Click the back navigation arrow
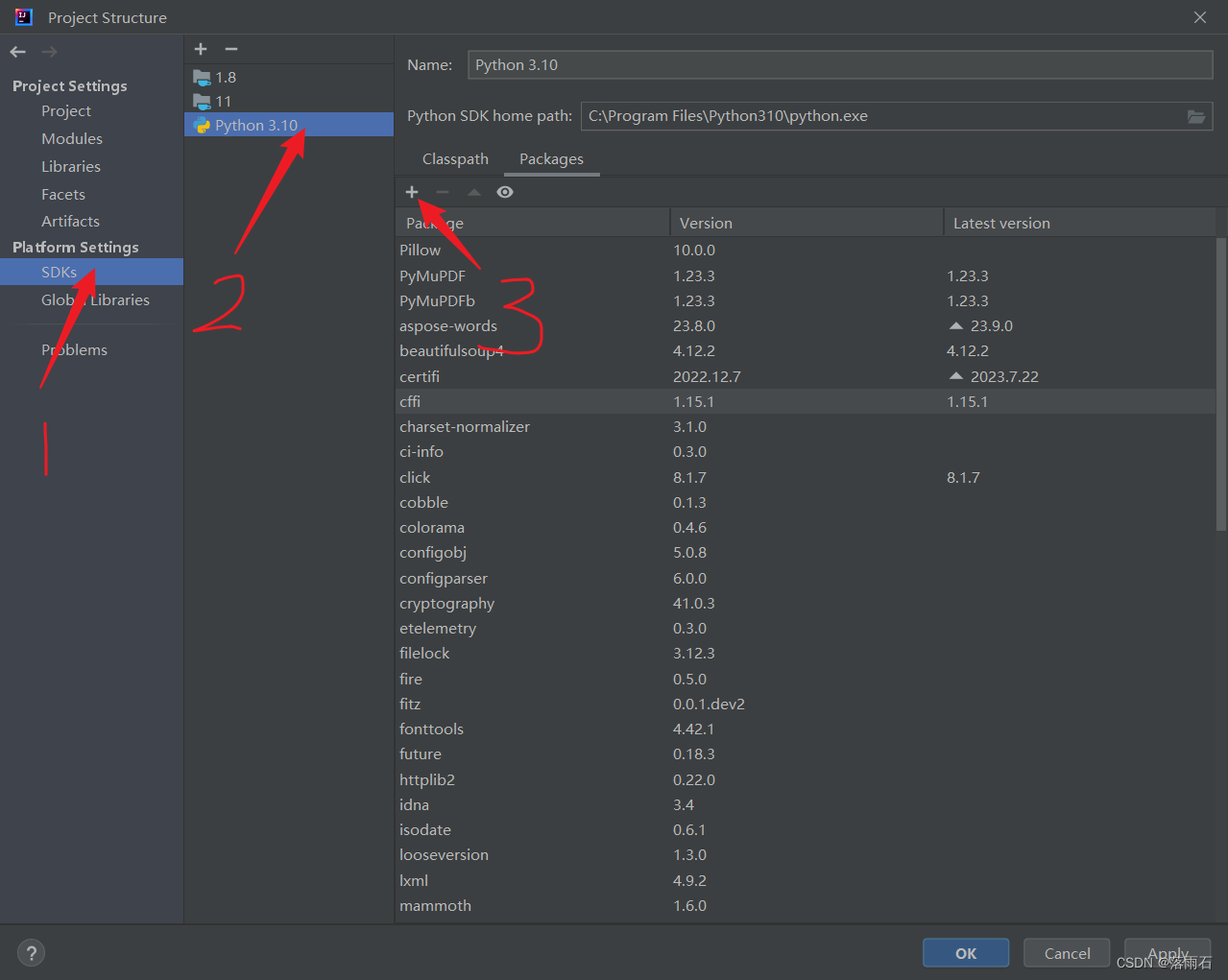 coord(16,51)
